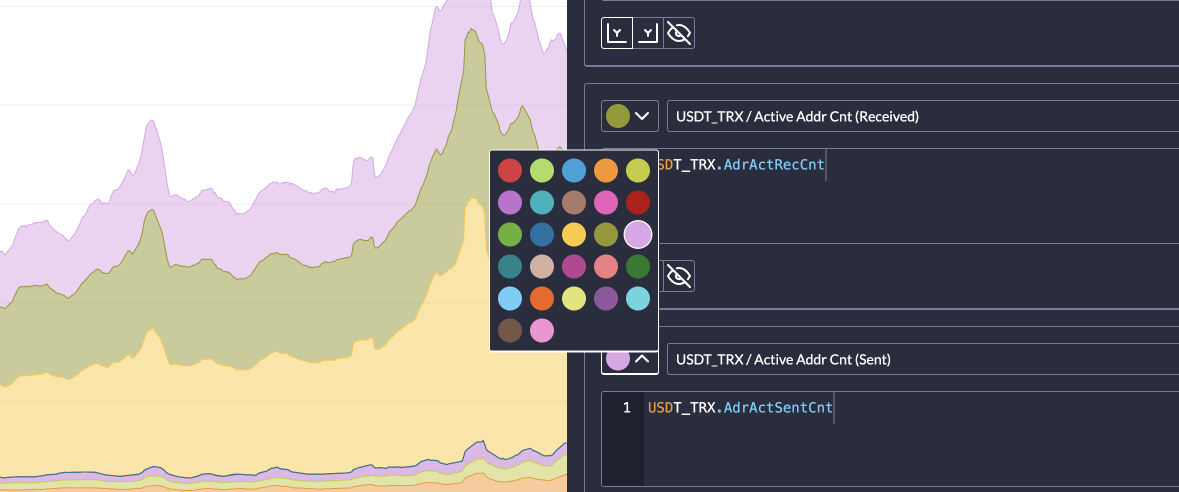Hide series using top crossed-eye icon
This screenshot has width=1179, height=492.
pyautogui.click(x=679, y=33)
